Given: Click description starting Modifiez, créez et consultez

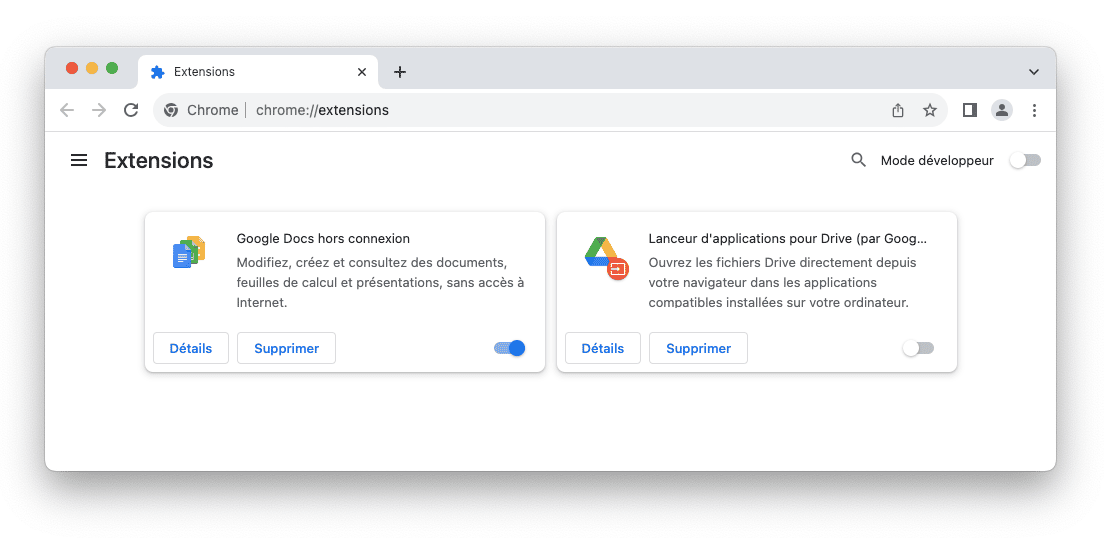Looking at the screenshot, I should pos(380,283).
